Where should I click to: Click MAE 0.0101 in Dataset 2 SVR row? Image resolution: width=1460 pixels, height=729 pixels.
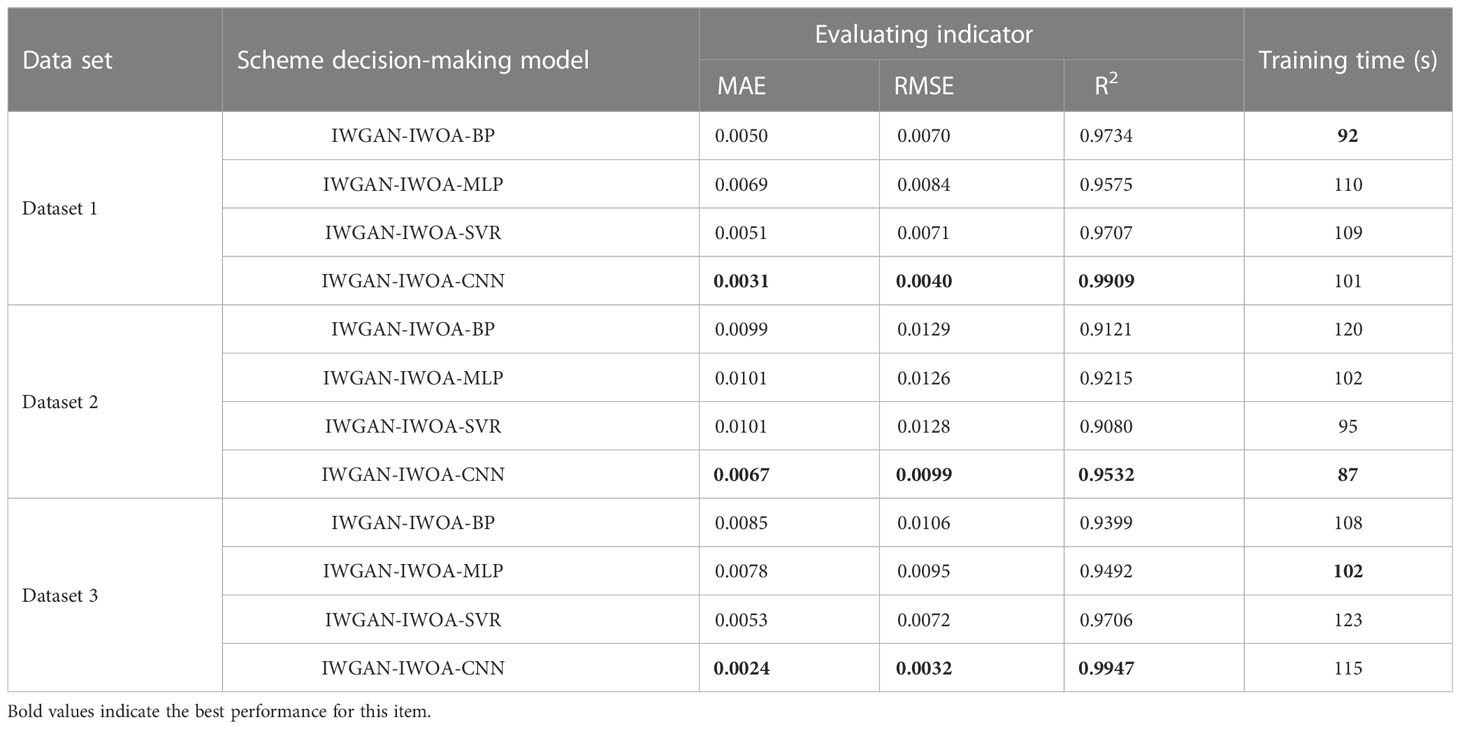coord(740,426)
